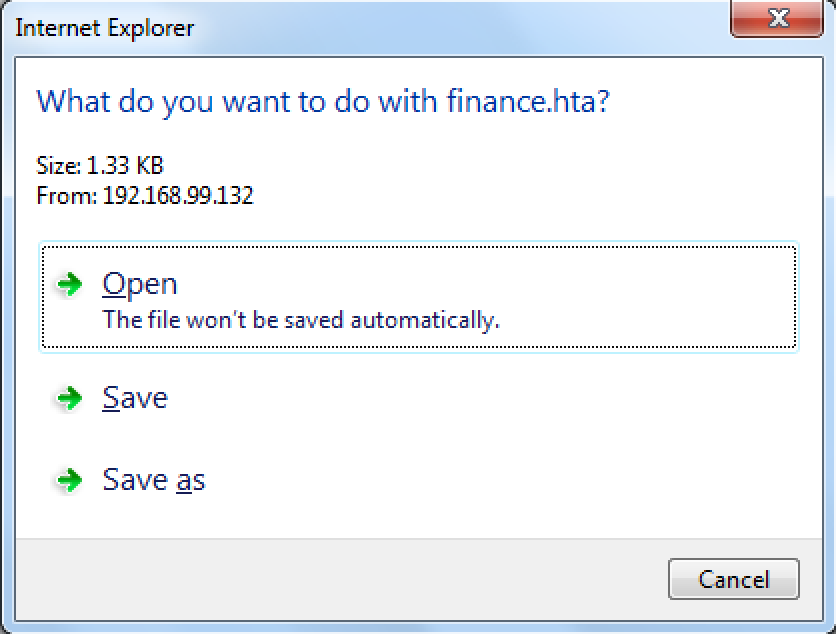The image size is (836, 634).
Task: Click the green arrow beside Save as
Action: [x=69, y=481]
